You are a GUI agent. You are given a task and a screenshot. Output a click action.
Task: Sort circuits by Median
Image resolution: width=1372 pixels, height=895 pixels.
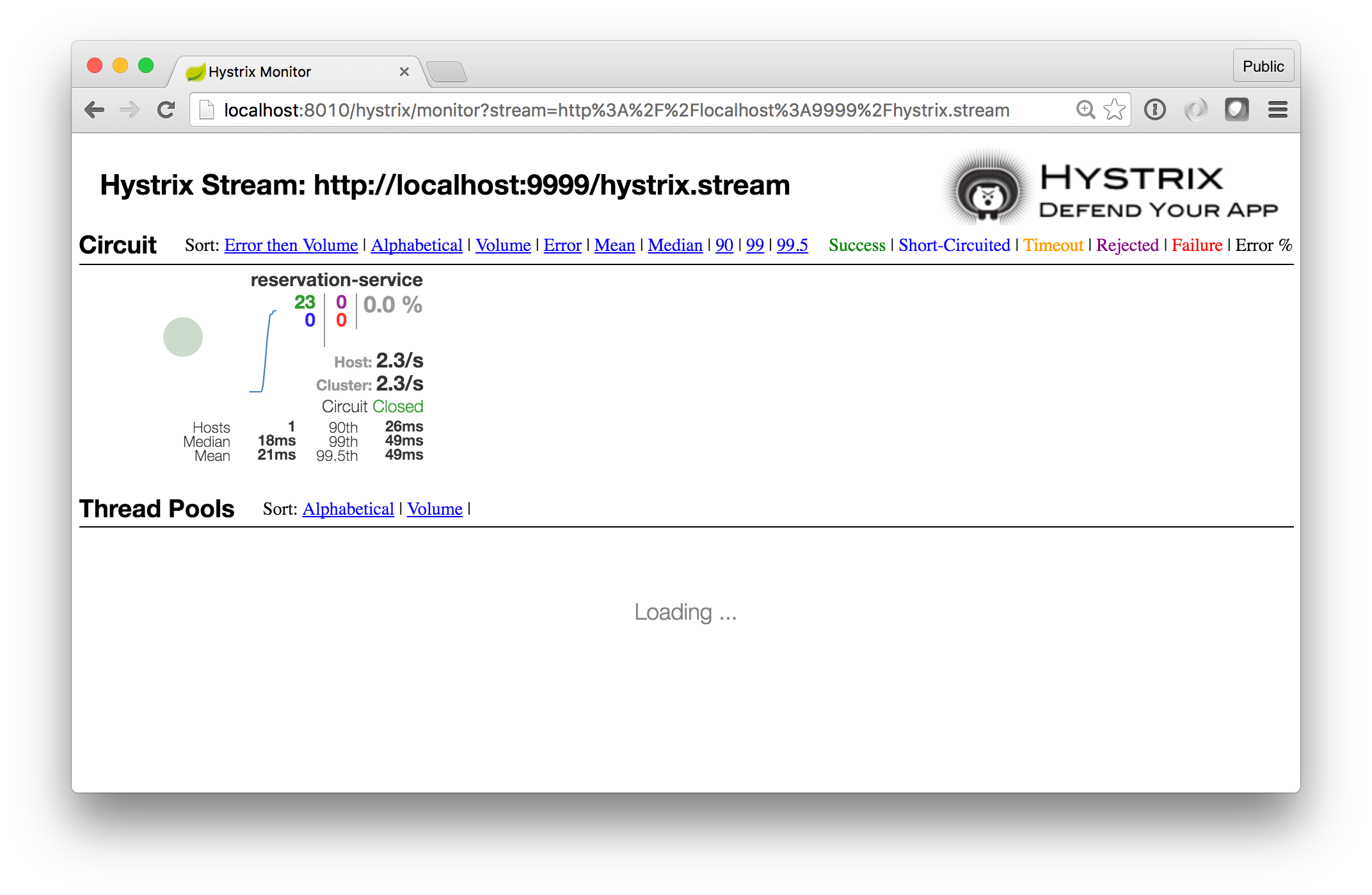coord(674,245)
